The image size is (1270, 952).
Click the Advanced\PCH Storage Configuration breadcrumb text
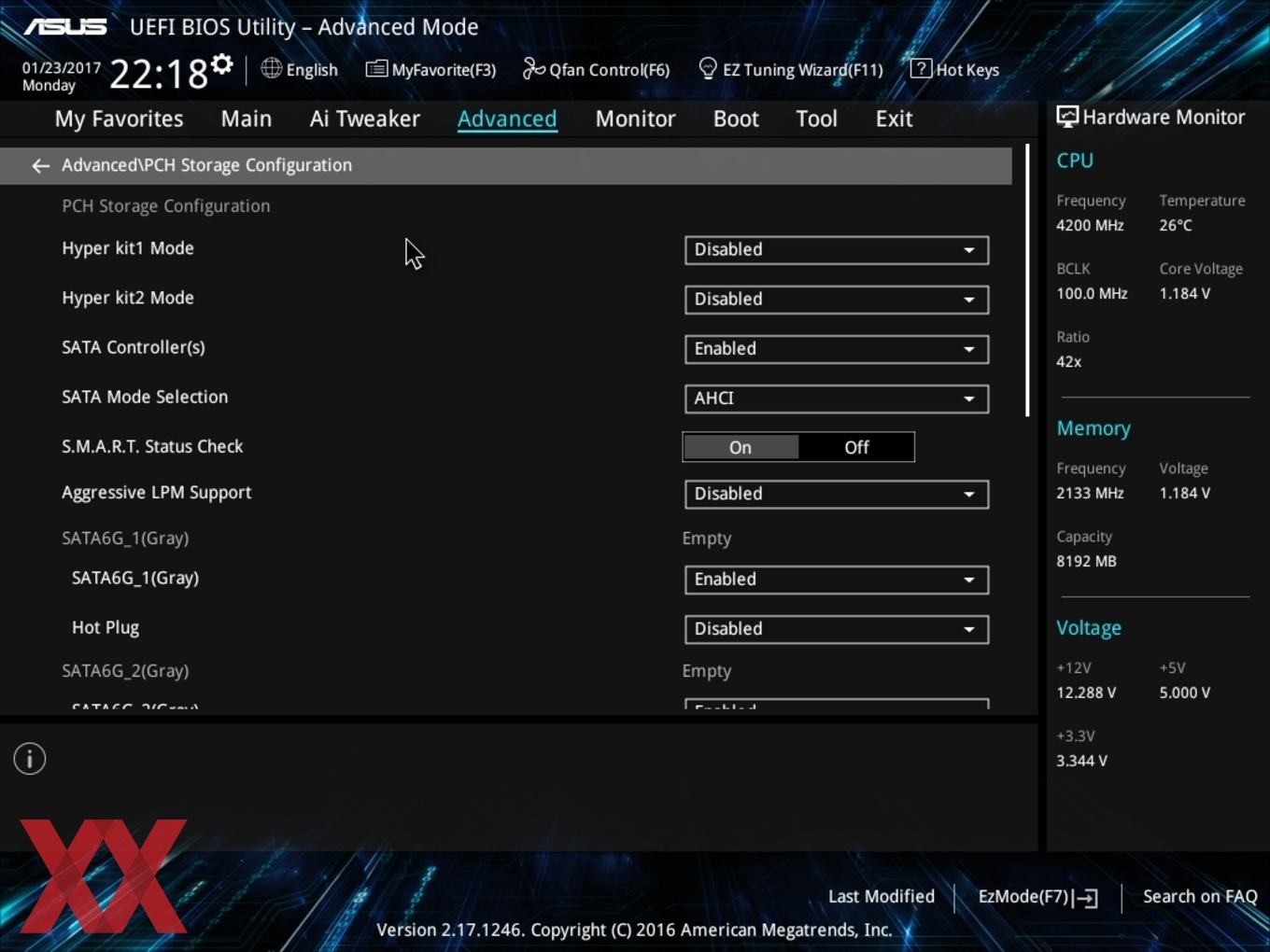coord(207,165)
